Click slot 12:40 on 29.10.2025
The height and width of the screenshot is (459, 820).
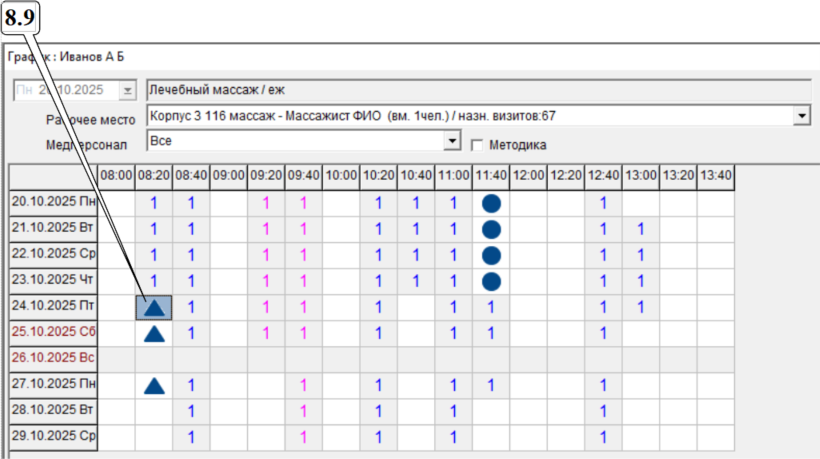603,437
